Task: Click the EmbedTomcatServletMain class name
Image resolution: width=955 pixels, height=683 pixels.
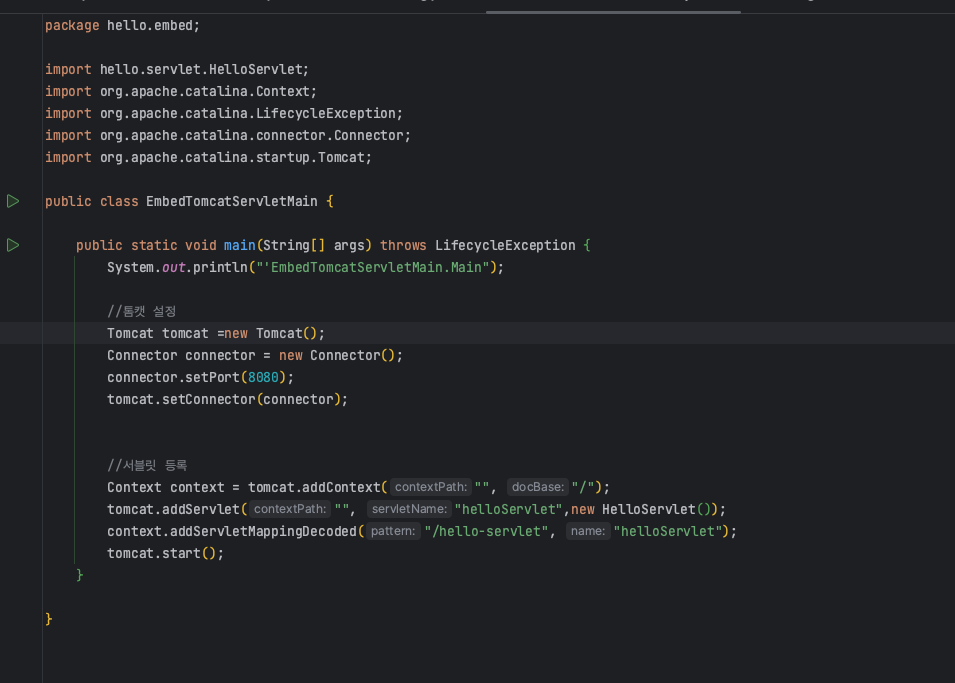Action: pyautogui.click(x=231, y=201)
